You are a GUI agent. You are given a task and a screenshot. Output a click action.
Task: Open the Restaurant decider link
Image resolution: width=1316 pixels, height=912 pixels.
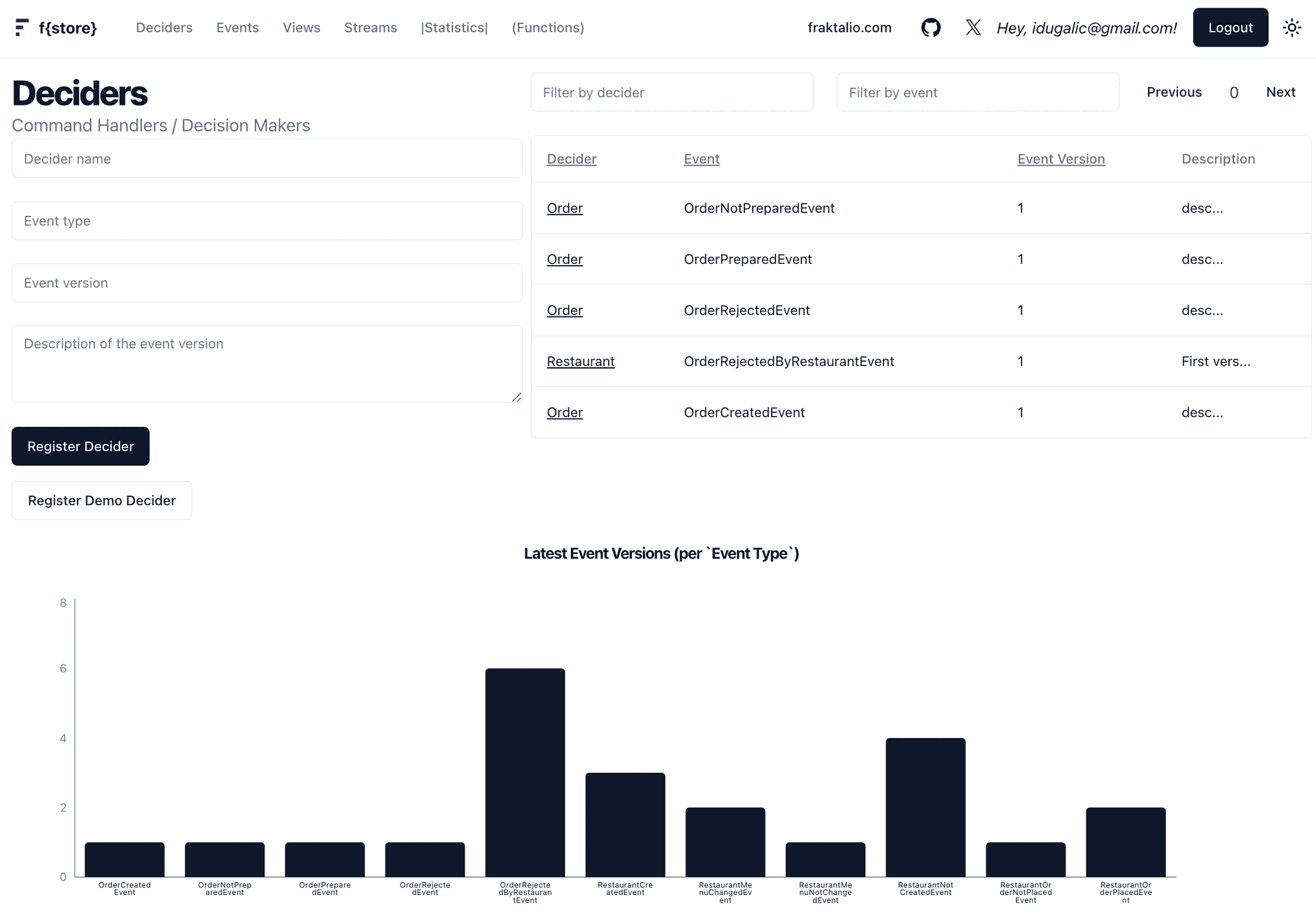[581, 361]
